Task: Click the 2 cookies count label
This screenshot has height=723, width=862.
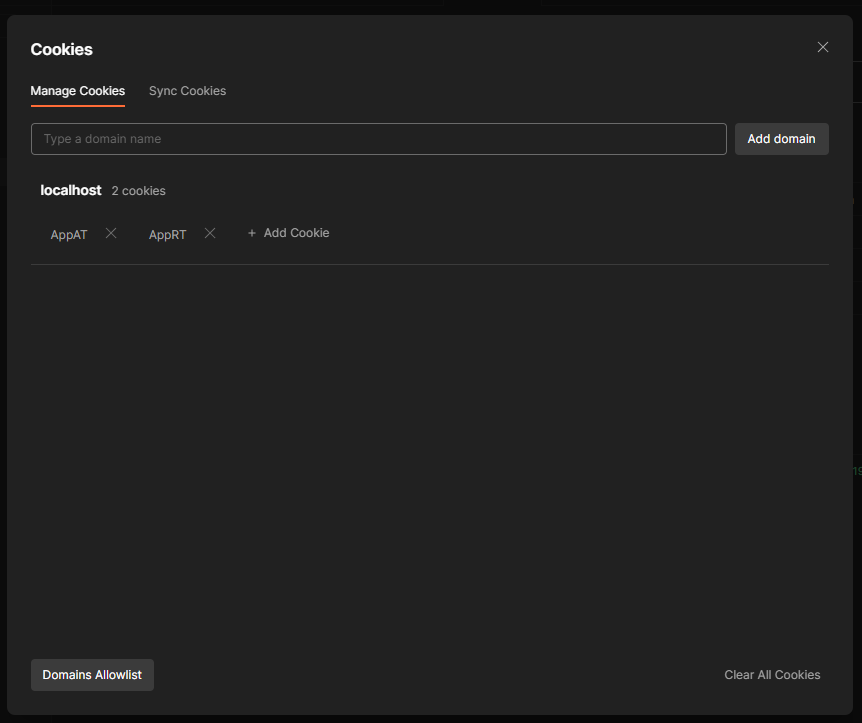Action: [139, 191]
